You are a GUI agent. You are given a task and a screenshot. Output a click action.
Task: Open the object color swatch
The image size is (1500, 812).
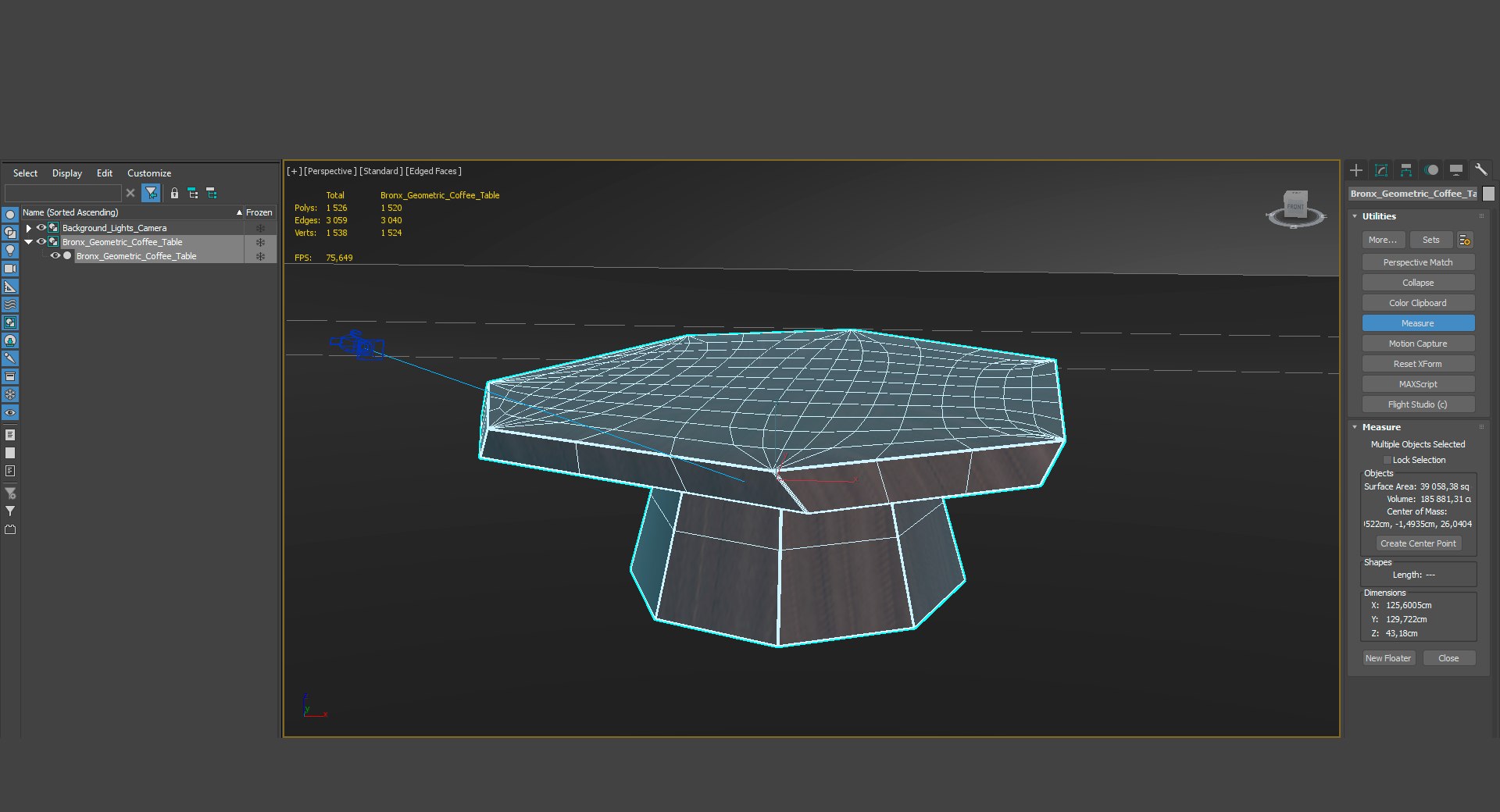click(1488, 194)
